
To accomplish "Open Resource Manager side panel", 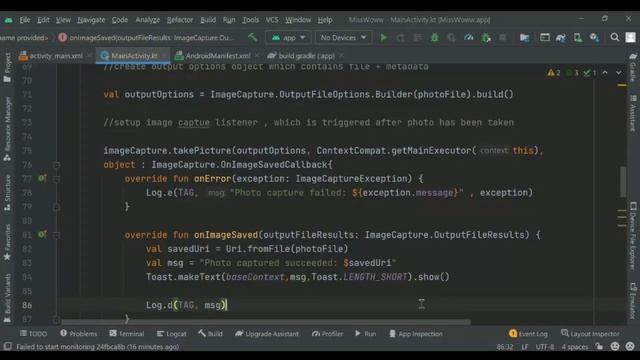I will [x=7, y=129].
